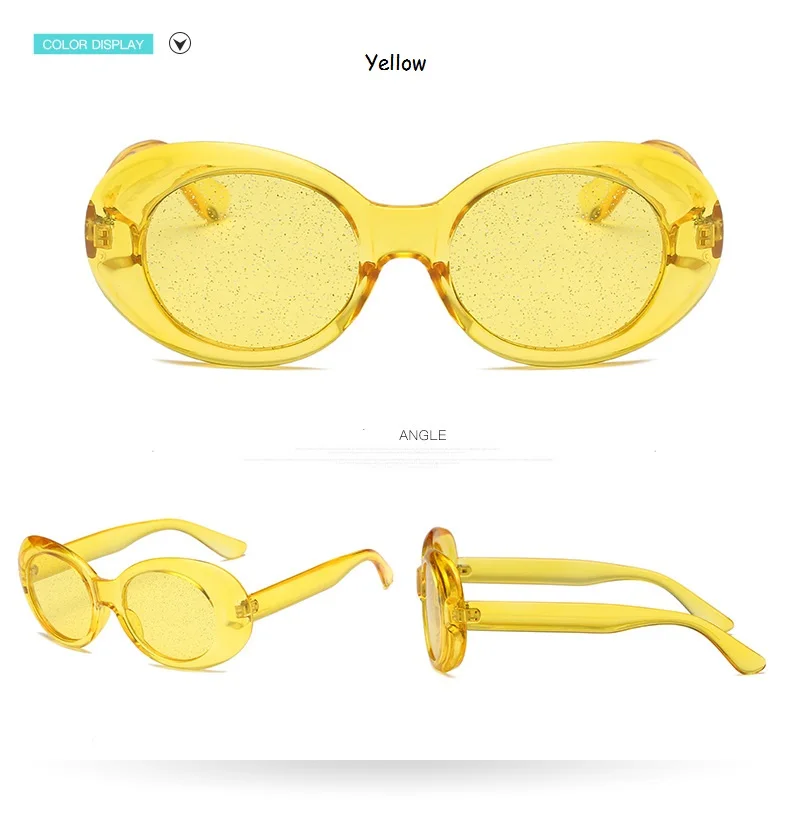Screen dimensions: 790x824
Task: Click the ANGLE section label
Action: (422, 435)
